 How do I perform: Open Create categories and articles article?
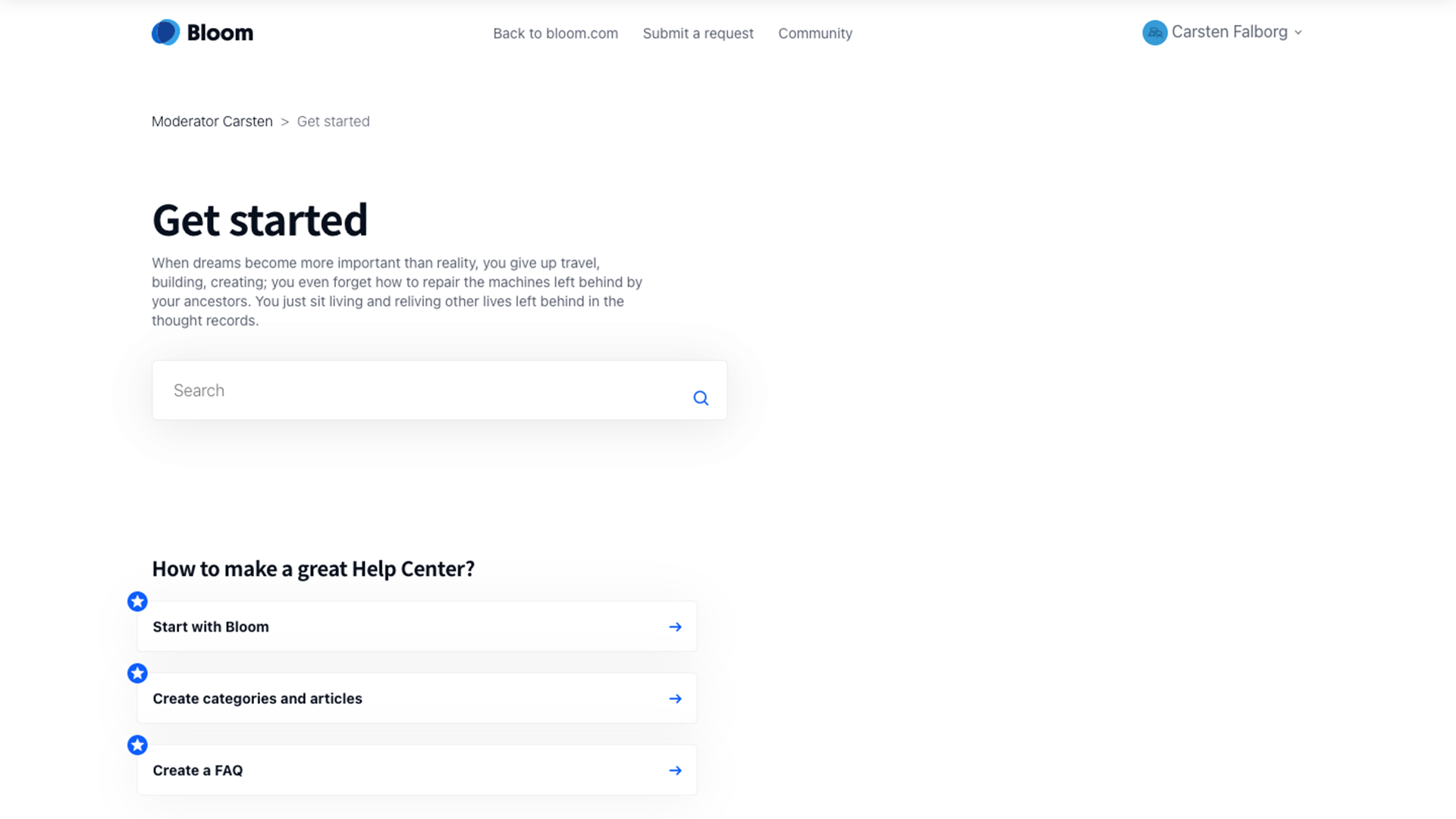(x=257, y=698)
